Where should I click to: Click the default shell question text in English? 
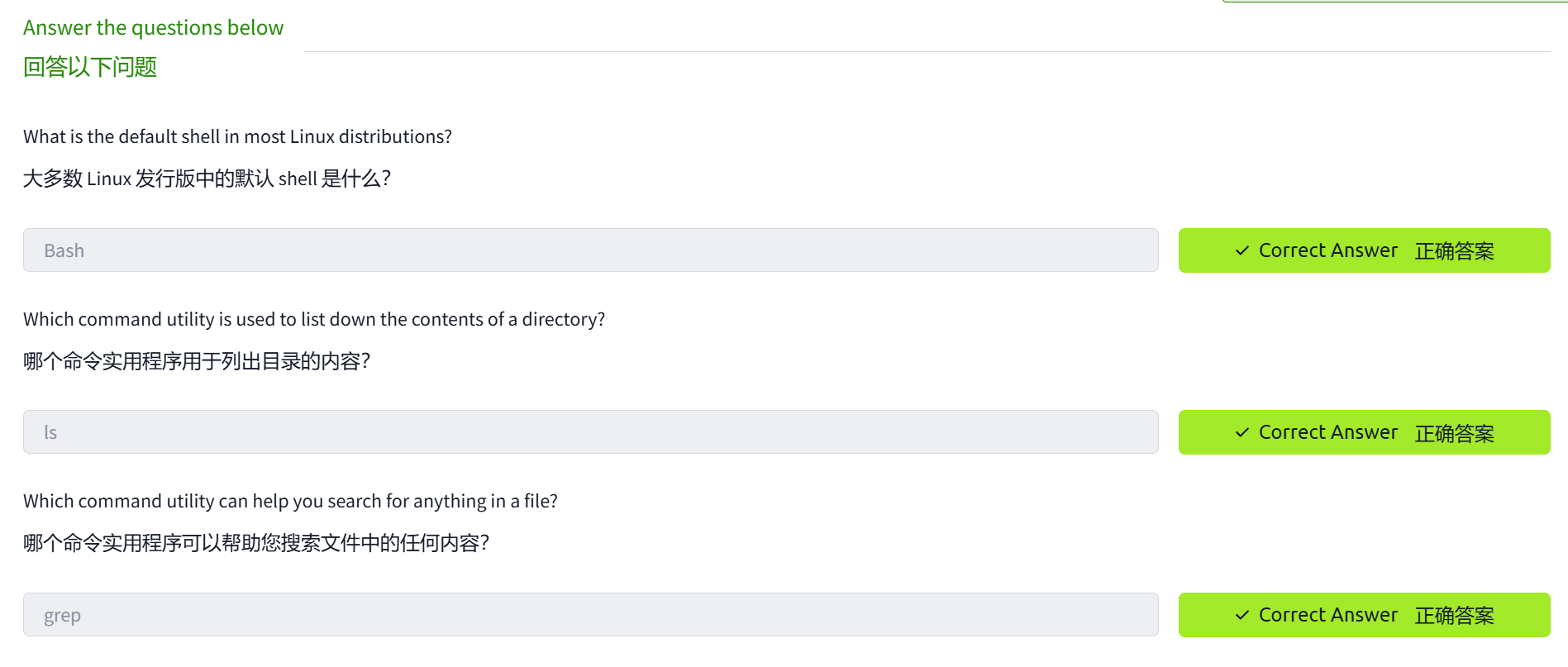[237, 137]
